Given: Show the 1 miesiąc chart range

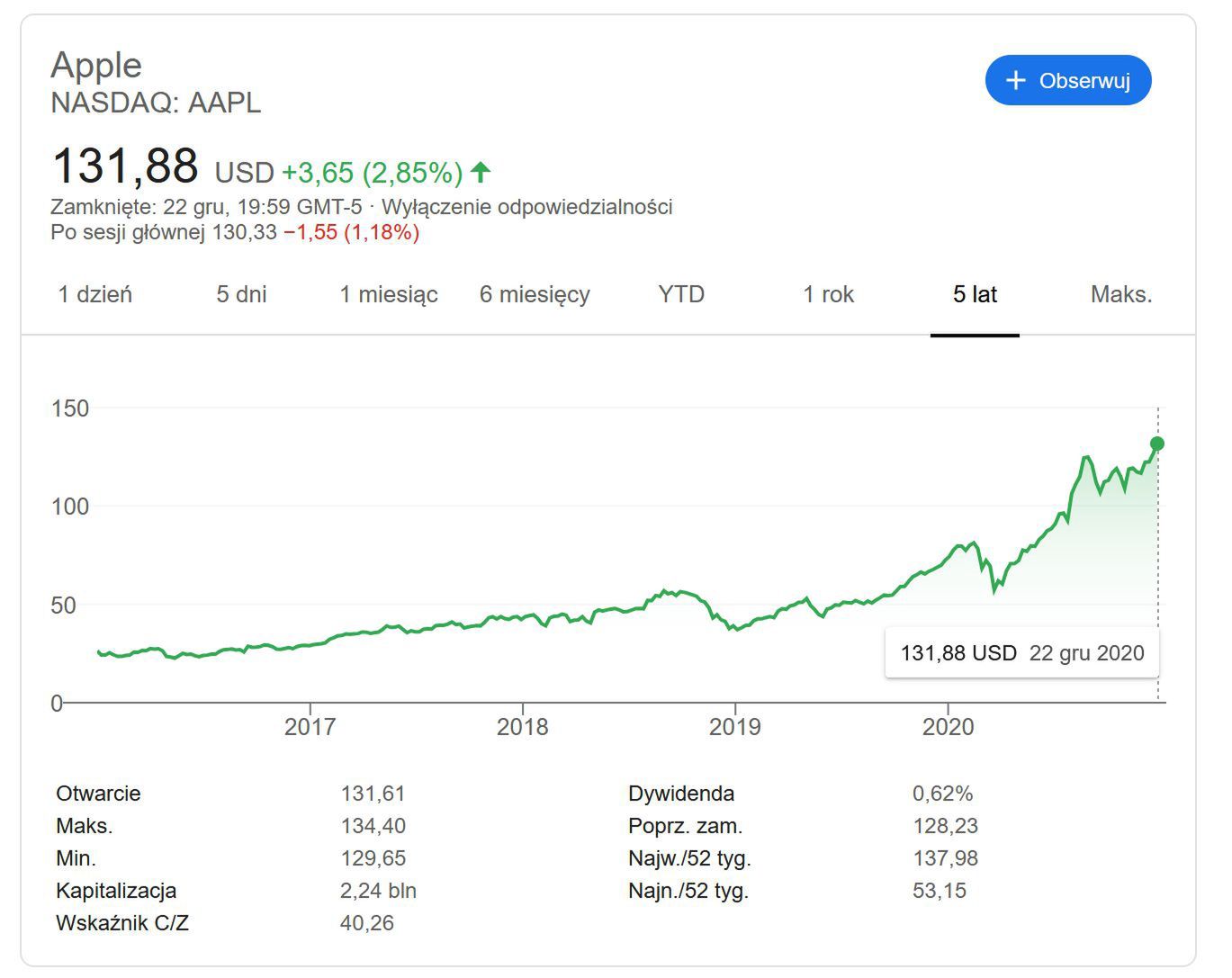Looking at the screenshot, I should (388, 294).
